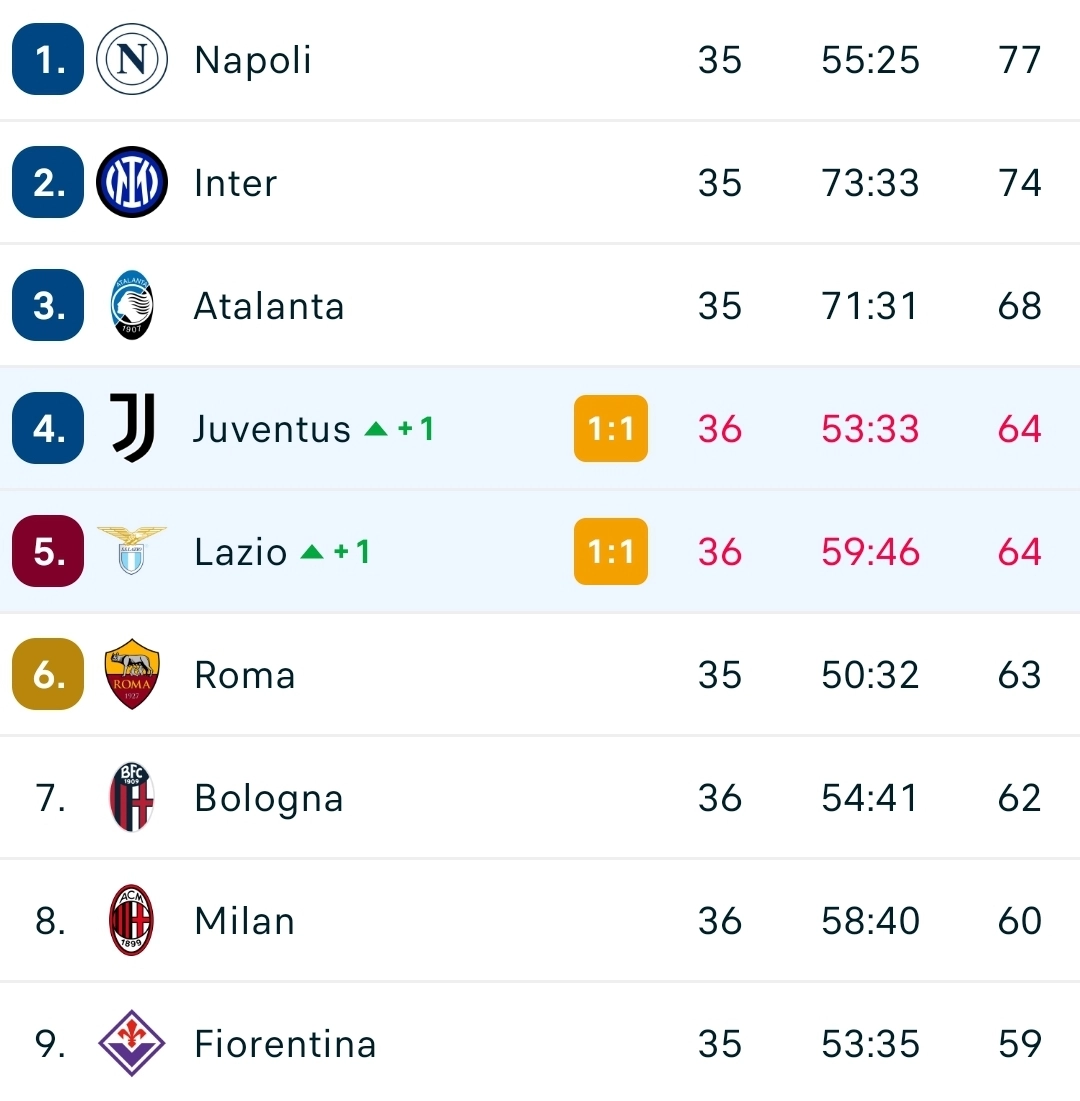This screenshot has height=1101, width=1080.
Task: Click the maroon position 5 badge for Lazio
Action: point(47,551)
